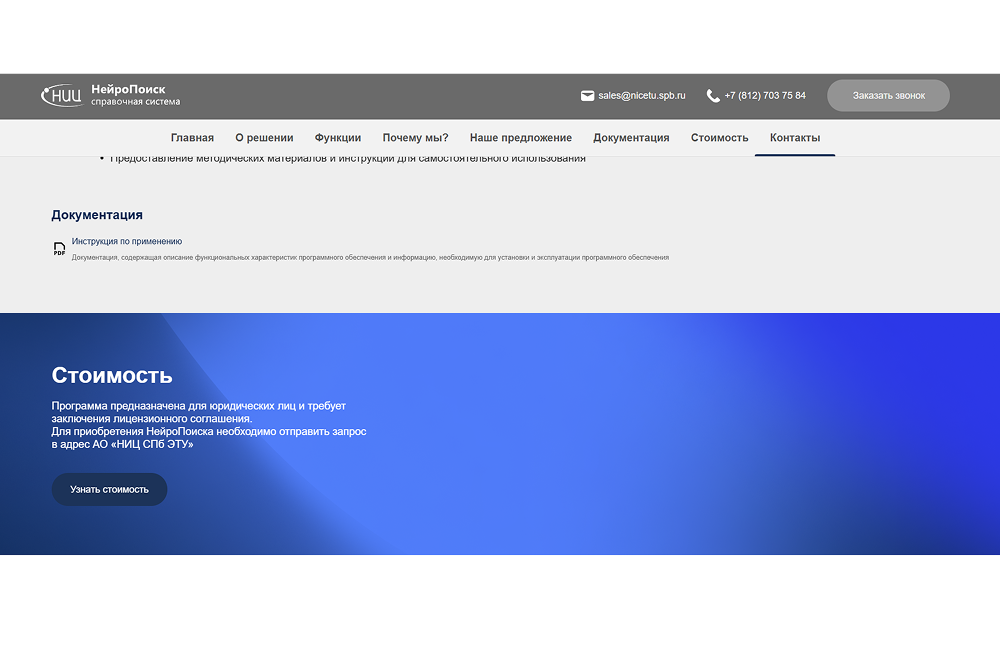Click the Узнать стоимость button
The height and width of the screenshot is (650, 1000).
(109, 489)
